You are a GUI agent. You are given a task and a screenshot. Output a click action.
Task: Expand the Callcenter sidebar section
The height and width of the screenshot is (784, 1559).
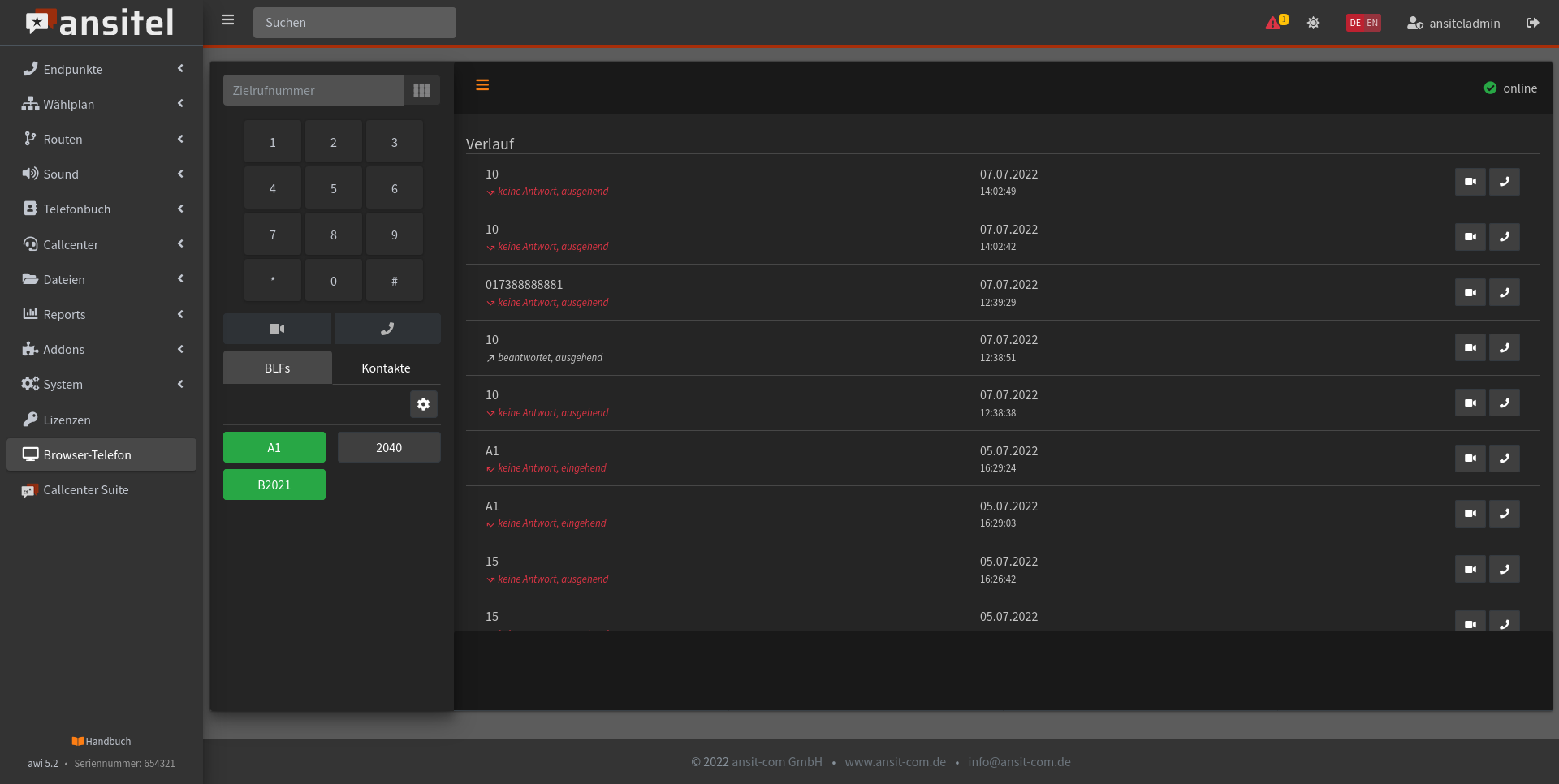click(x=101, y=244)
